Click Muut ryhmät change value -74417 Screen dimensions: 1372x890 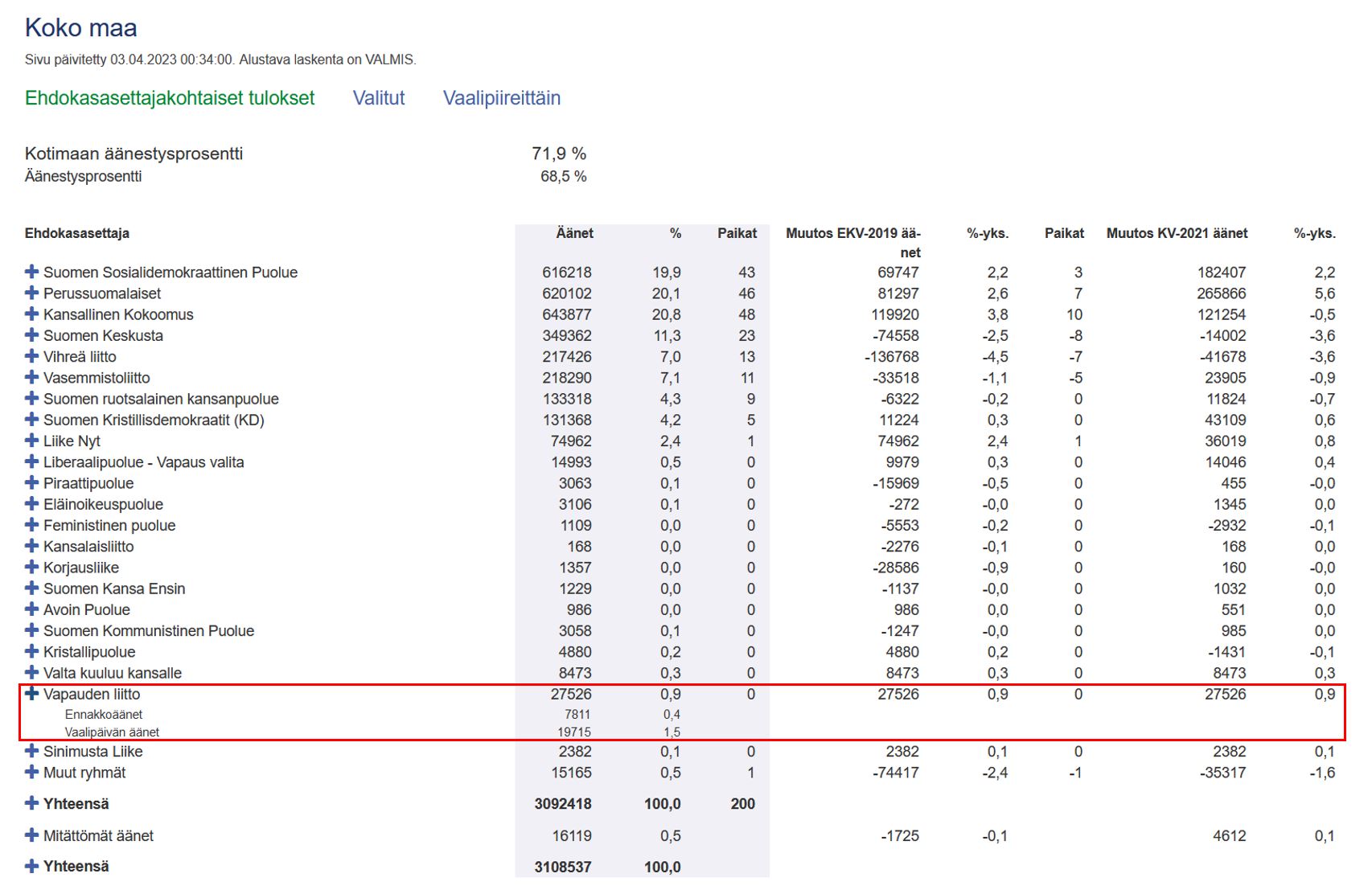(x=896, y=773)
